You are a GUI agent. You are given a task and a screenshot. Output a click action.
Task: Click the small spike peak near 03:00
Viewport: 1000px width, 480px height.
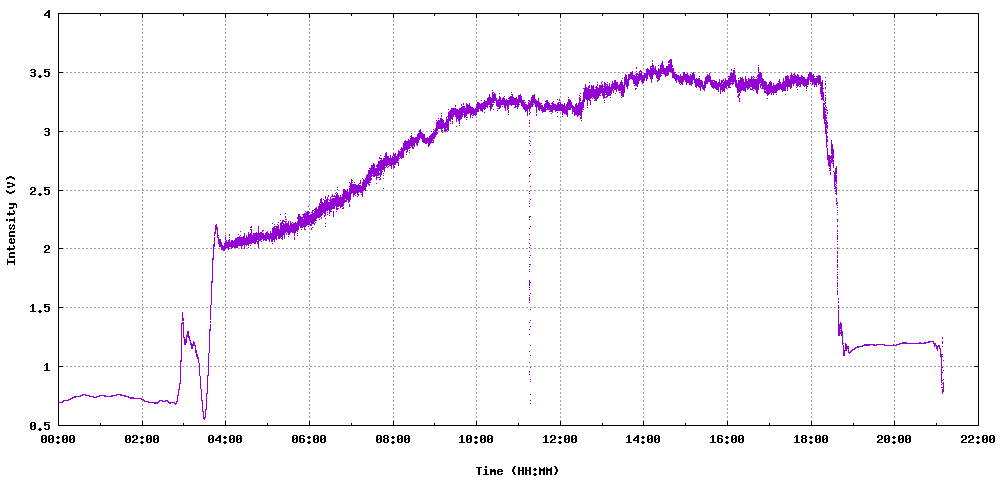[182, 313]
